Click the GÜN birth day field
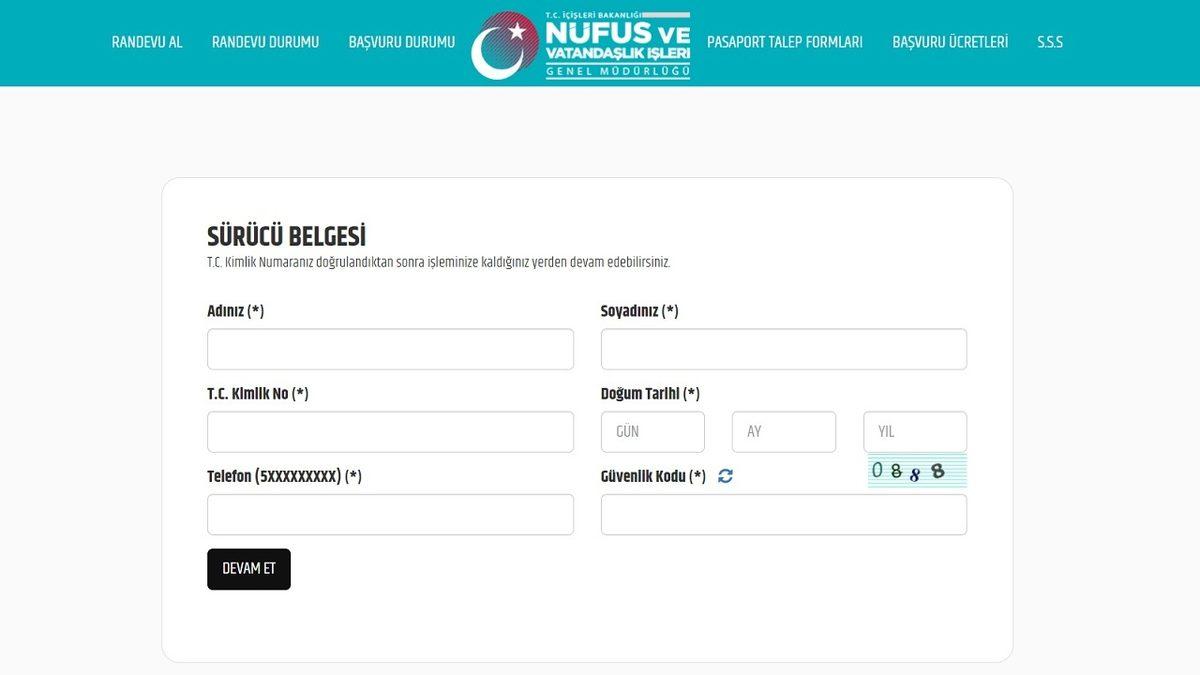 652,432
